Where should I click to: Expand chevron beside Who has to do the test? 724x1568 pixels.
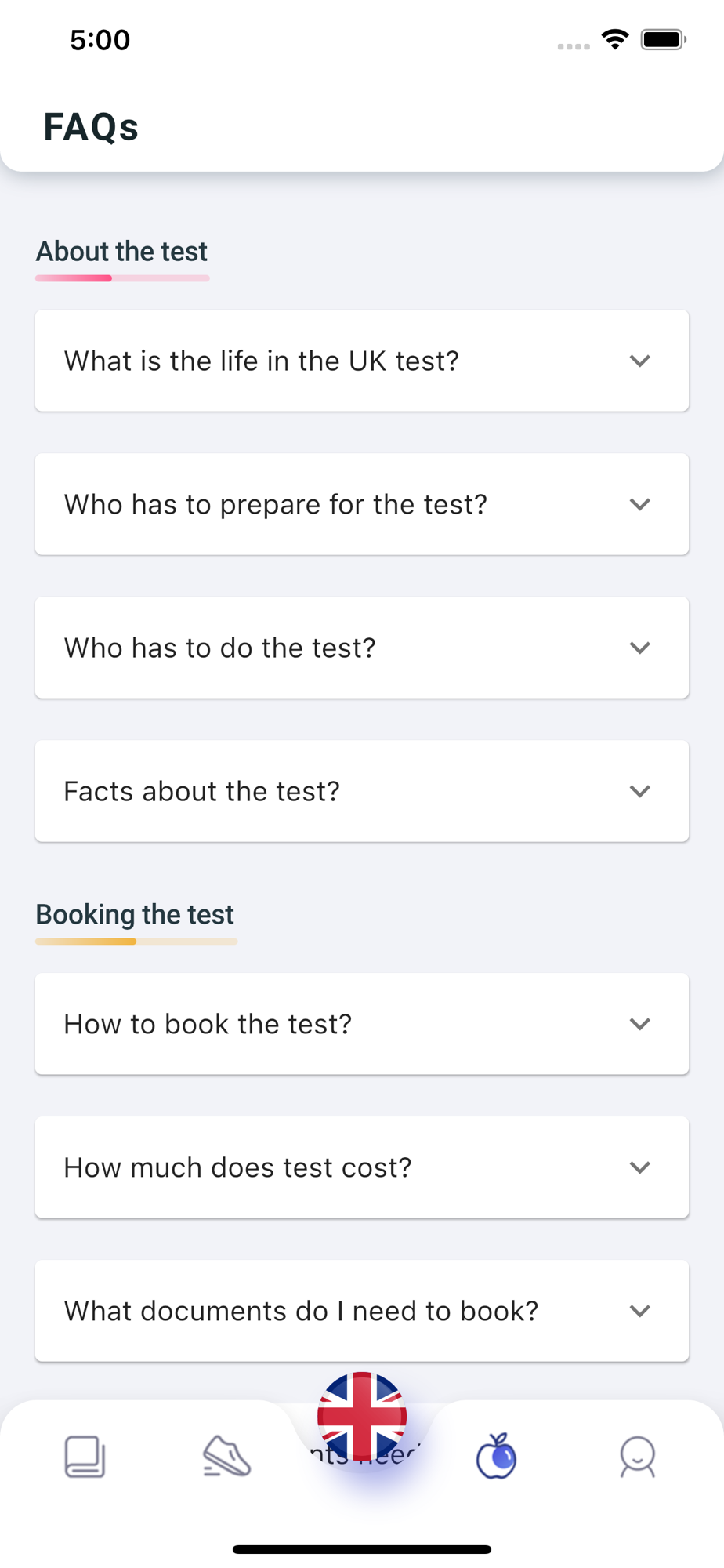click(640, 648)
